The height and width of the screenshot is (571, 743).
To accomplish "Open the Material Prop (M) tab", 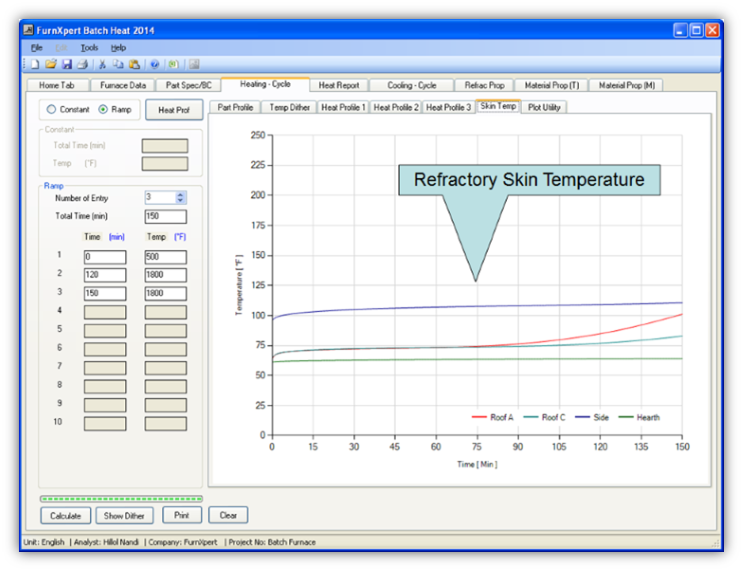I will pos(626,85).
